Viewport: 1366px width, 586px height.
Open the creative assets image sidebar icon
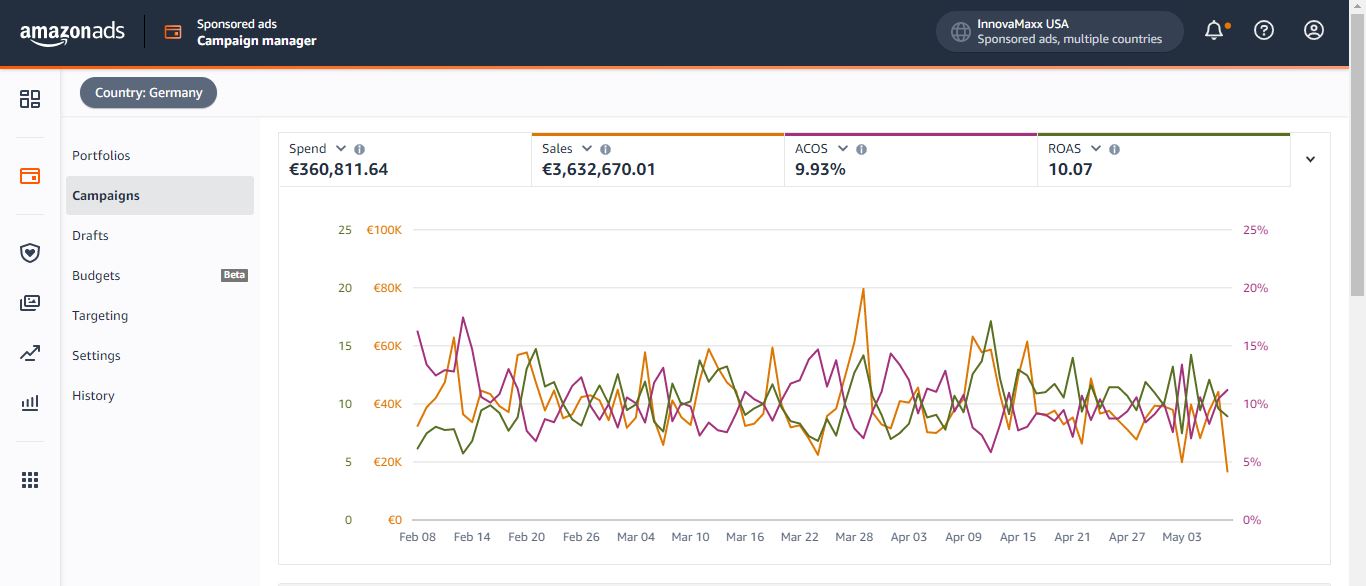click(30, 303)
